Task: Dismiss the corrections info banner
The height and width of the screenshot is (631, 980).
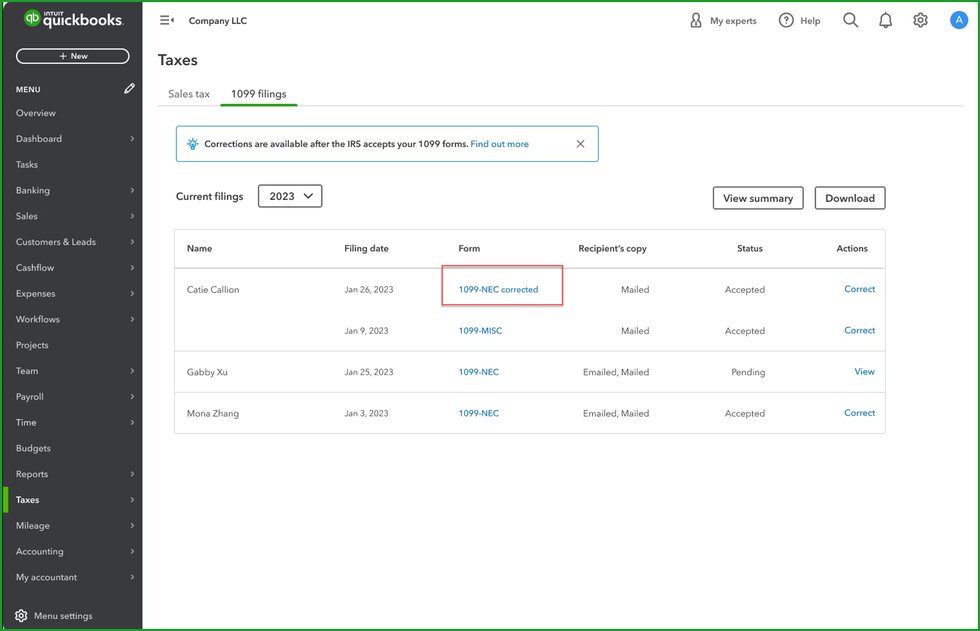Action: (x=580, y=144)
